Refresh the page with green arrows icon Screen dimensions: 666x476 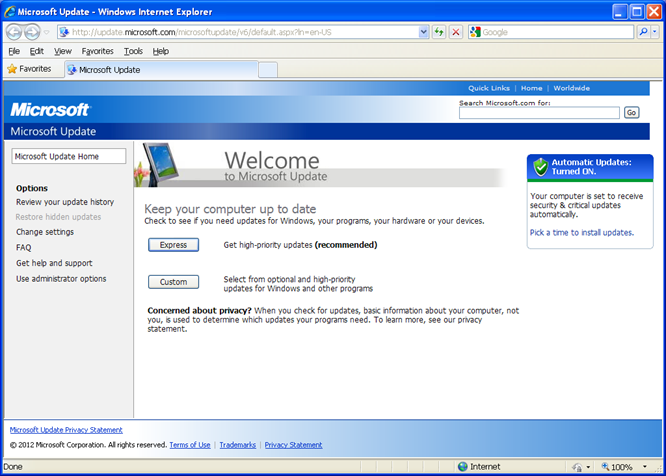point(439,32)
